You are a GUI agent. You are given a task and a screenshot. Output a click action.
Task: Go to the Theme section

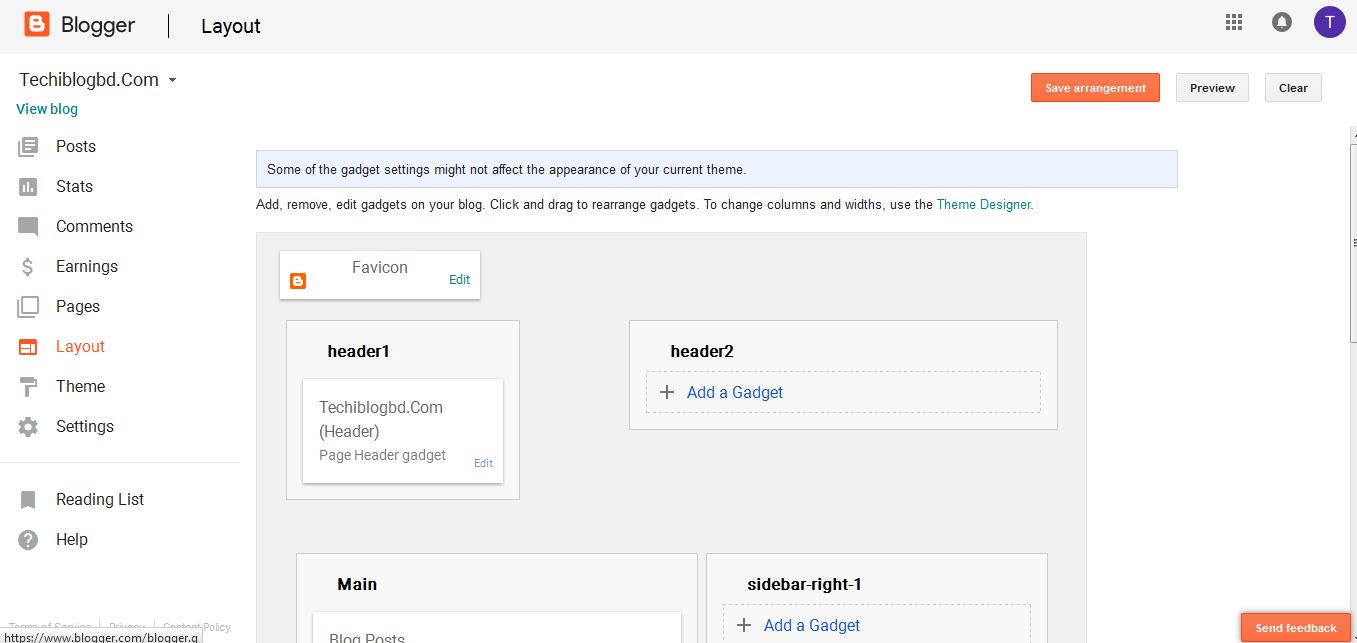[80, 387]
